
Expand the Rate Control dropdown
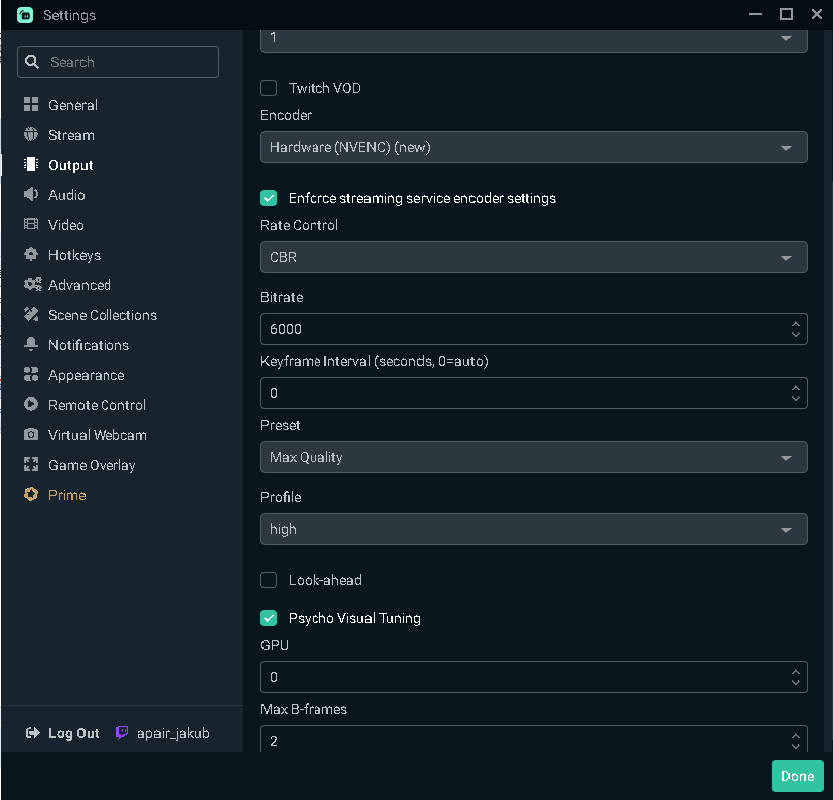pos(533,257)
